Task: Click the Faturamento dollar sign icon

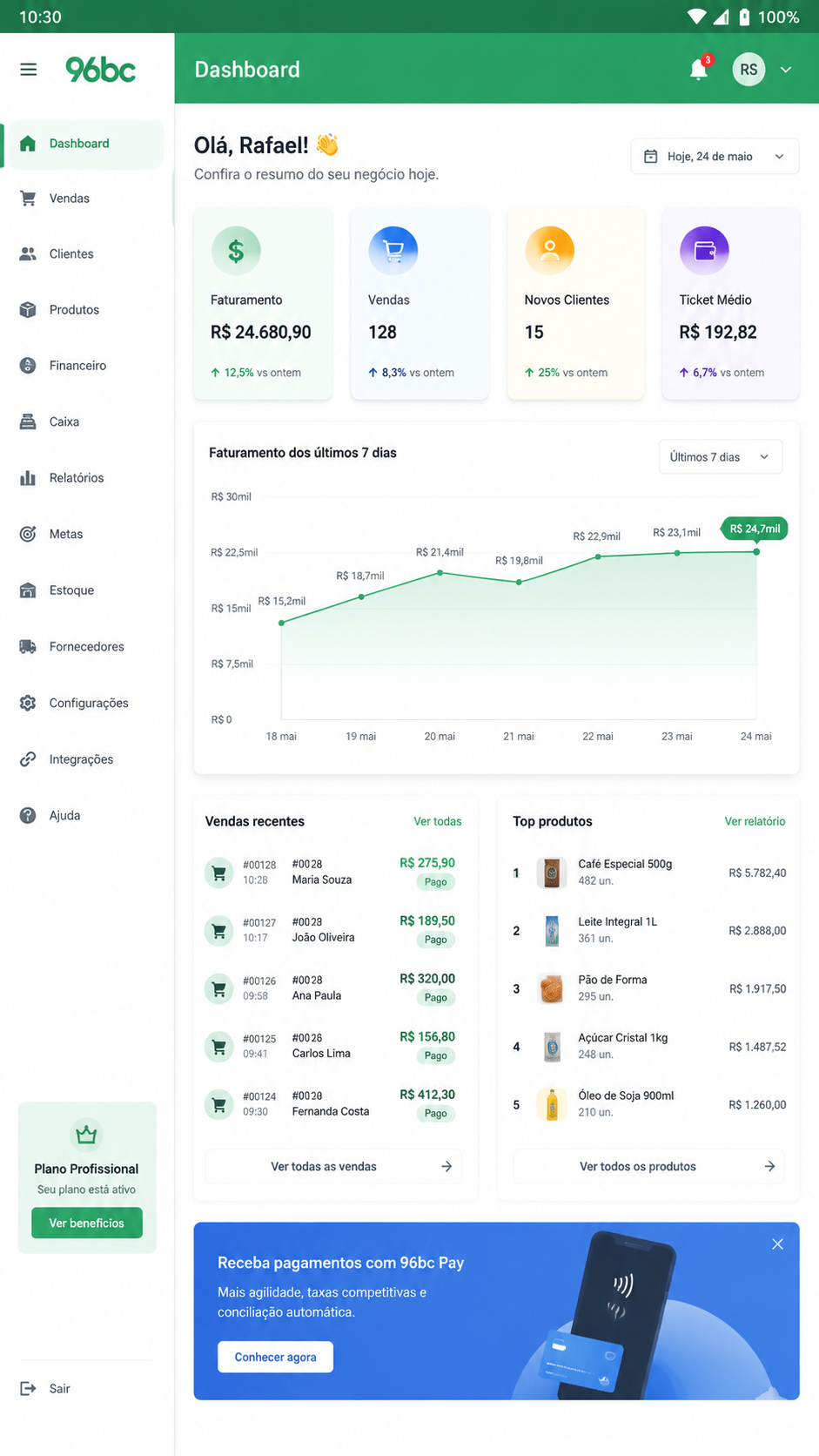Action: click(x=236, y=251)
